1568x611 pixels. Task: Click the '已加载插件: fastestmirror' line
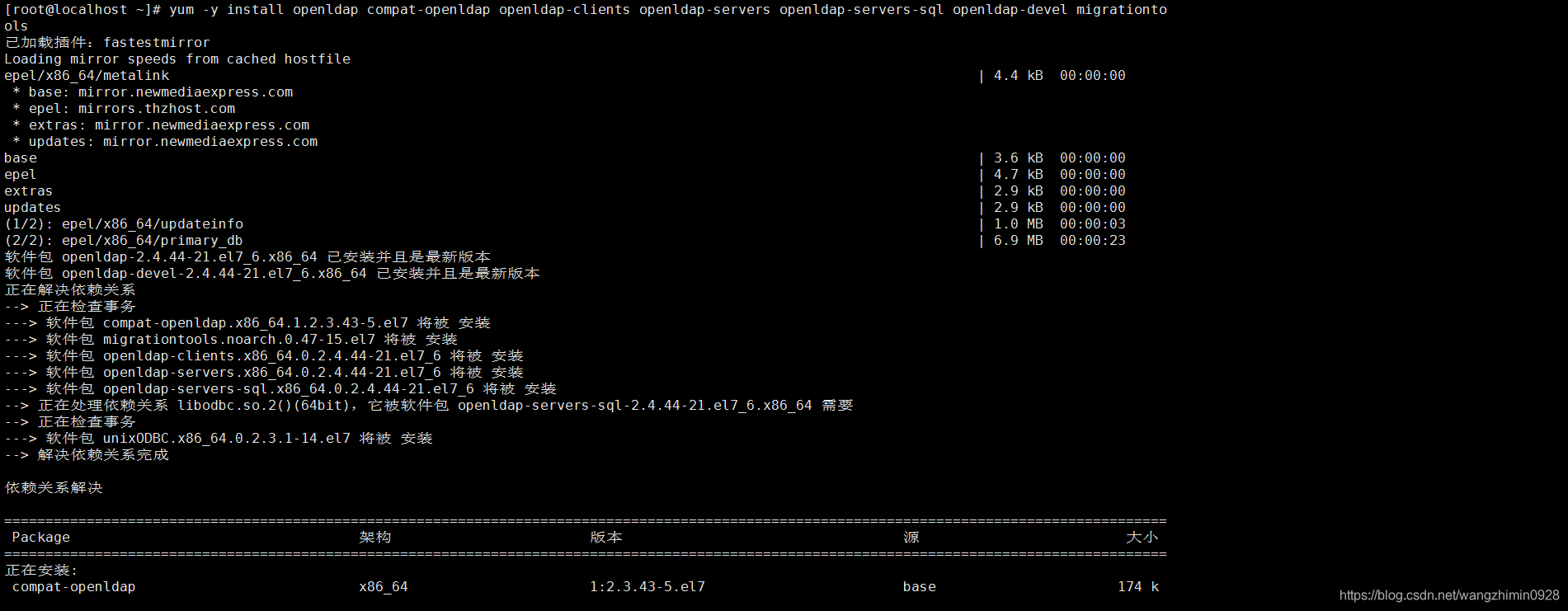click(107, 43)
